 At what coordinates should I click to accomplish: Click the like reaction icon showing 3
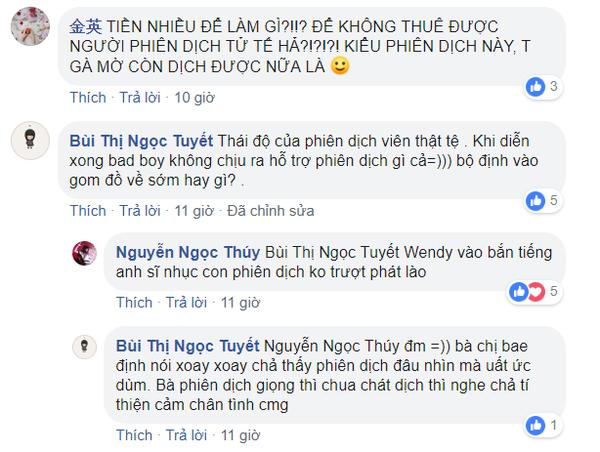click(x=535, y=87)
